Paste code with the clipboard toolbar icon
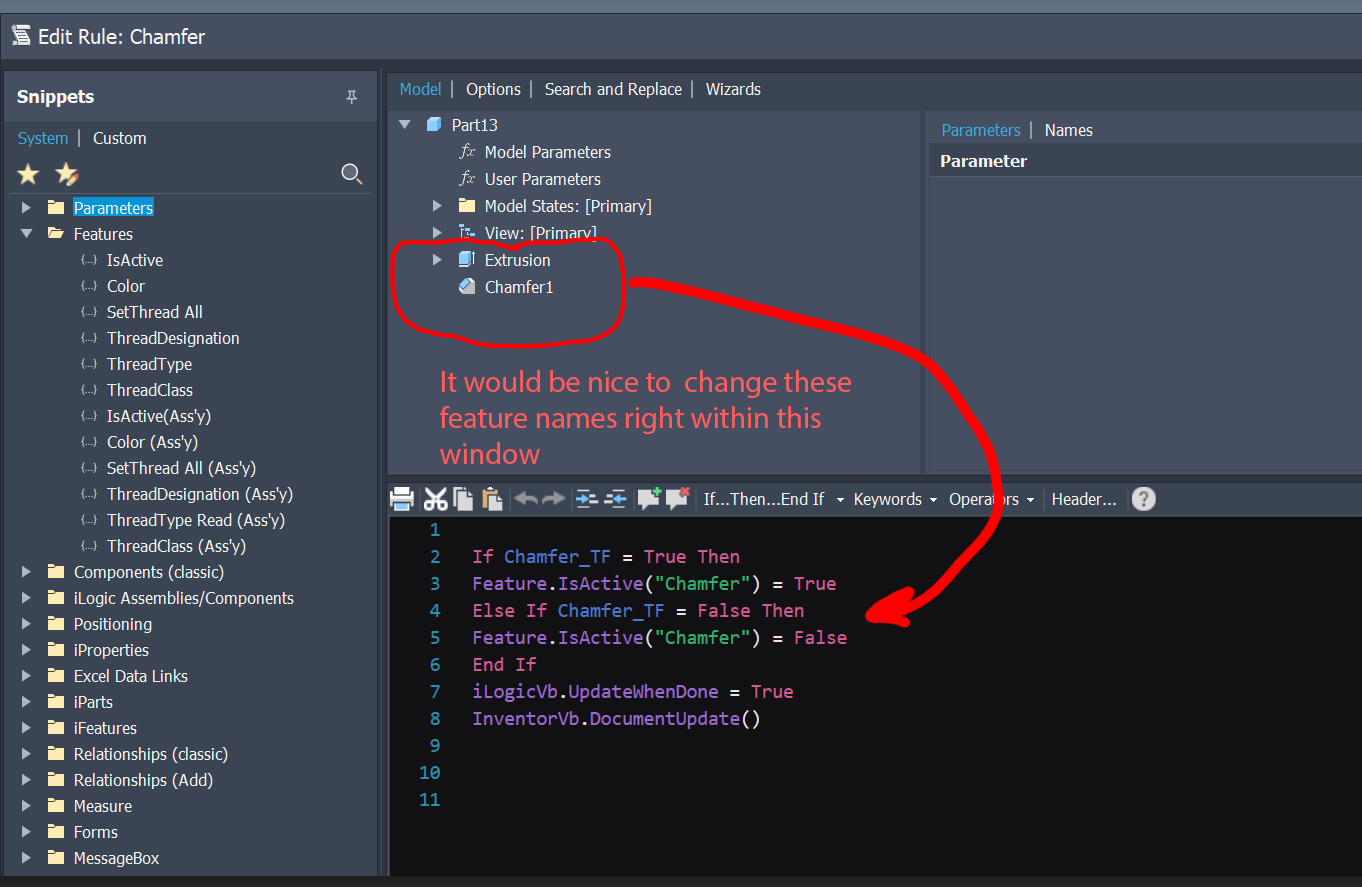Screen dimensions: 1362x887 click(492, 498)
